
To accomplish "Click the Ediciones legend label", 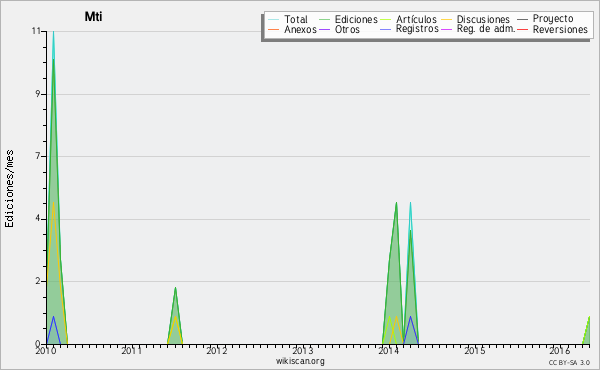I will pos(356,19).
